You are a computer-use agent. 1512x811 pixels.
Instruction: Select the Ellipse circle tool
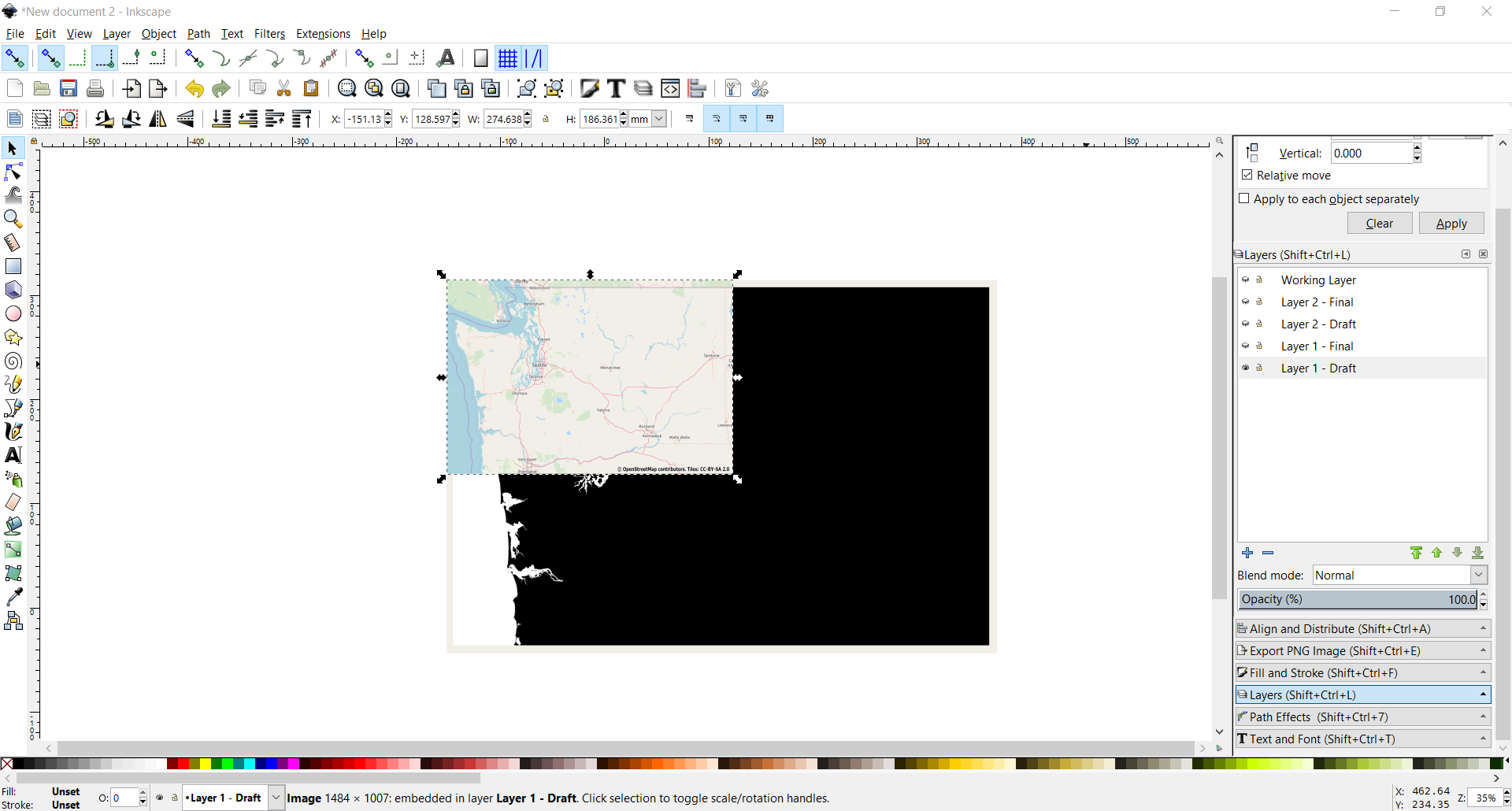[x=13, y=313]
